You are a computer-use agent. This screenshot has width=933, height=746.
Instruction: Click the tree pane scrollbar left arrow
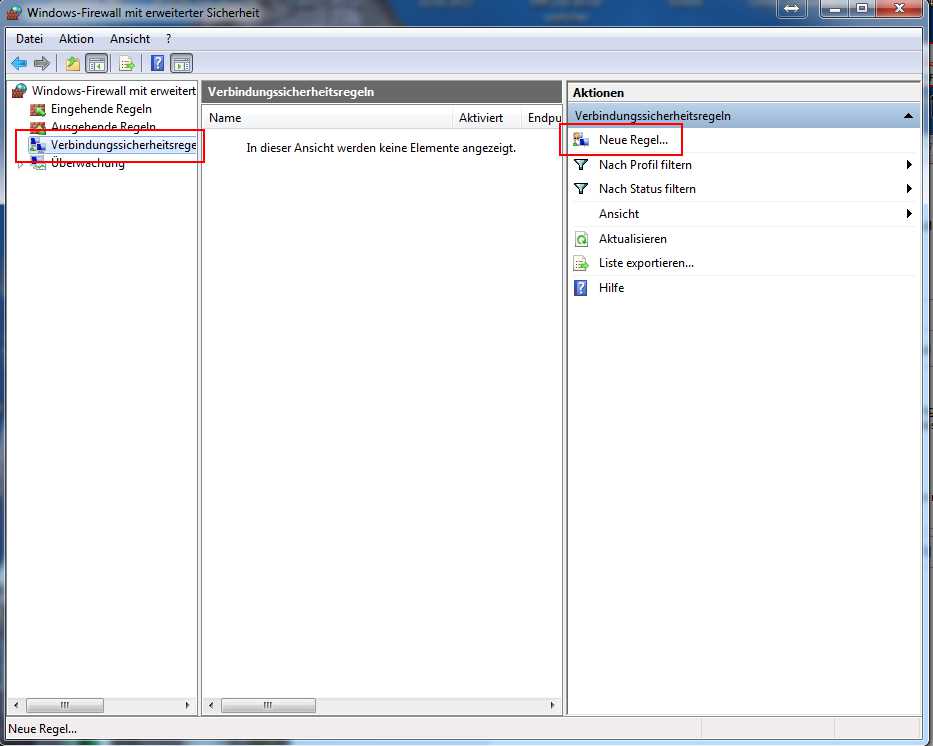coord(16,705)
